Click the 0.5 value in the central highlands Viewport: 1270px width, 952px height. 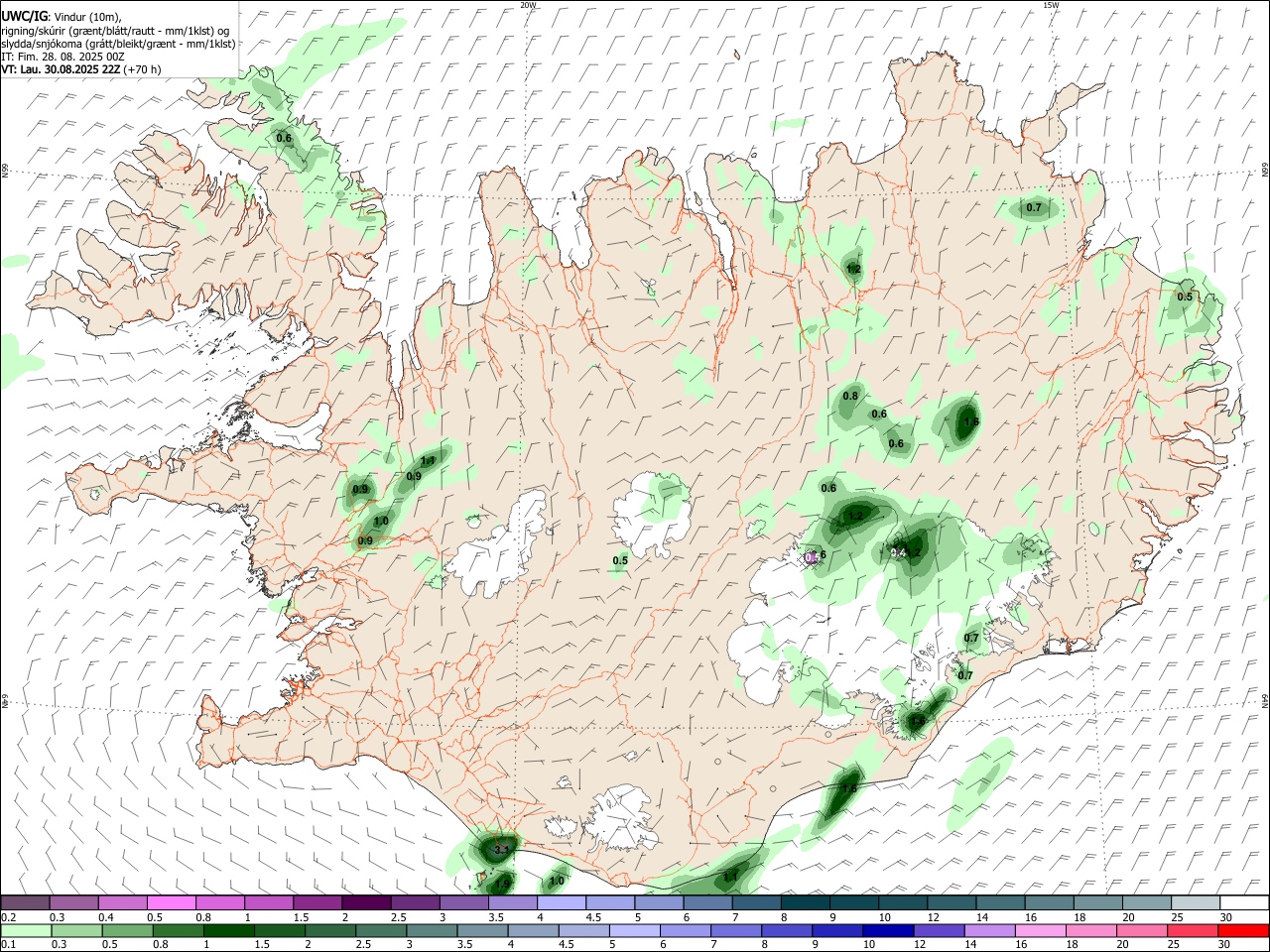620,561
